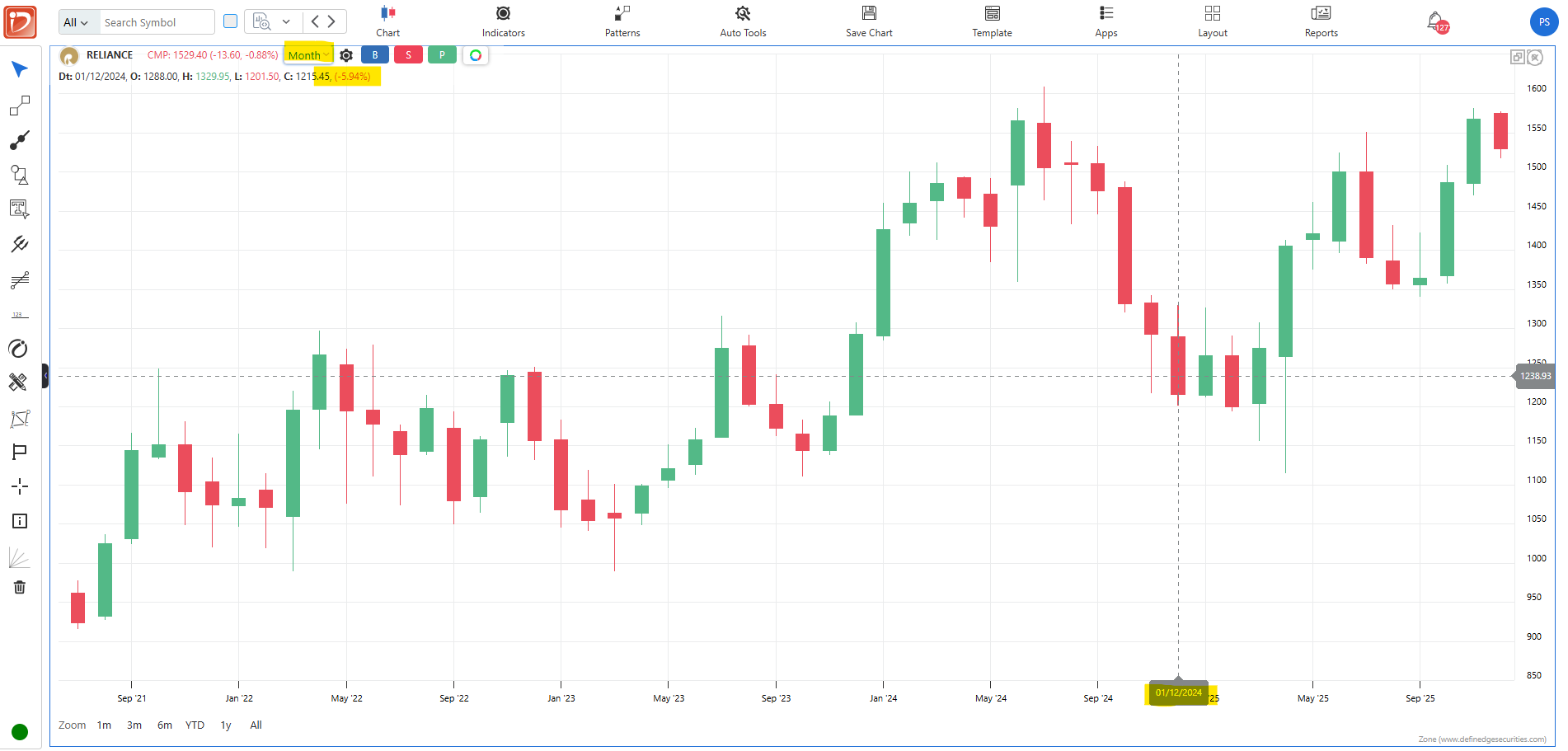
Task: Open the All exchange dropdown
Action: pos(77,22)
